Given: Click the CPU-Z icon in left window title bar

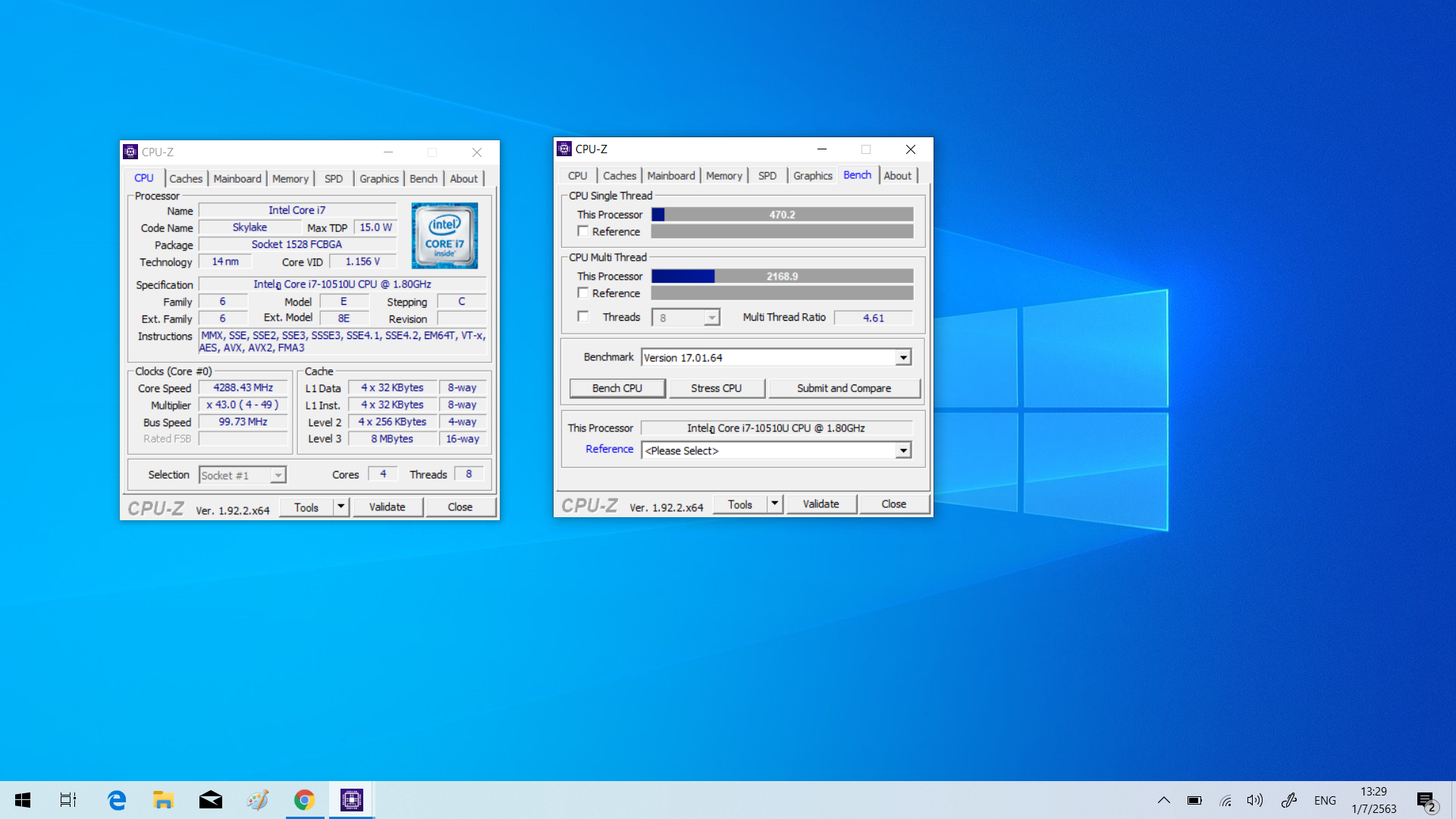Looking at the screenshot, I should (x=130, y=152).
